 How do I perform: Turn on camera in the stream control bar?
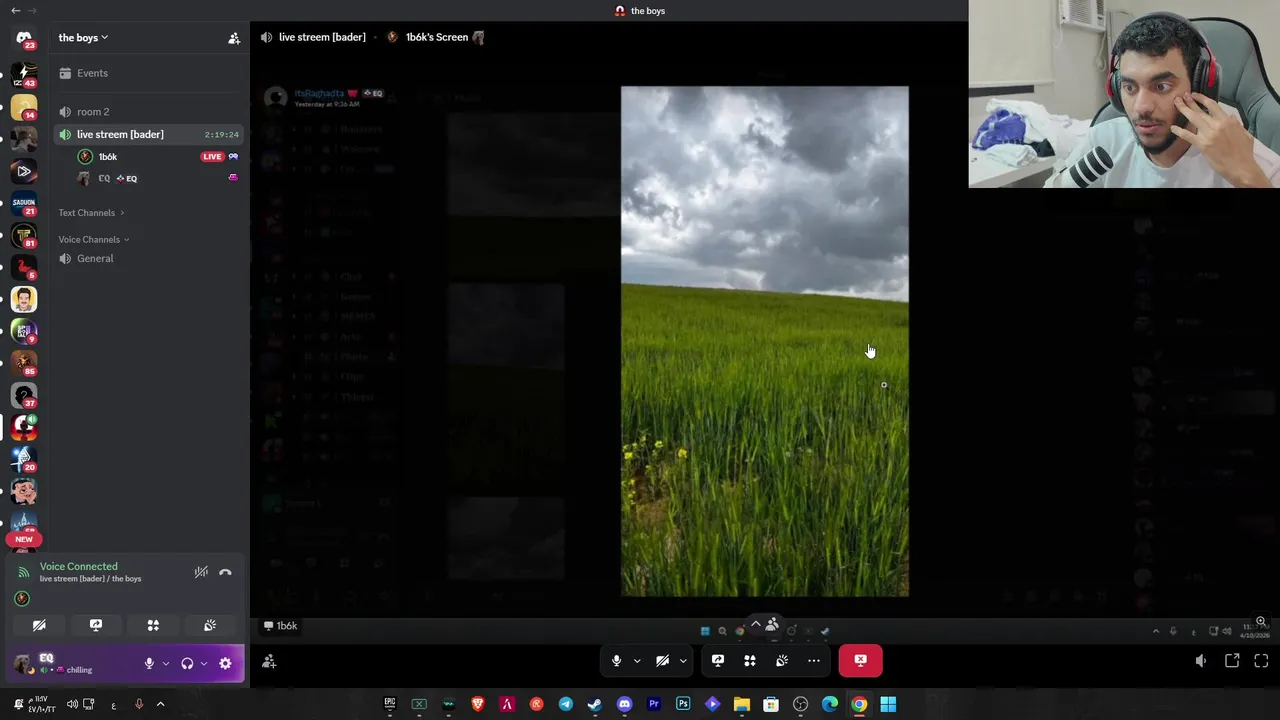click(662, 661)
